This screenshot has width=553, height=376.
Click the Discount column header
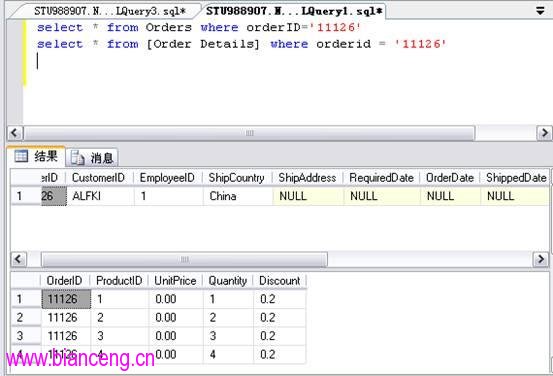[280, 281]
